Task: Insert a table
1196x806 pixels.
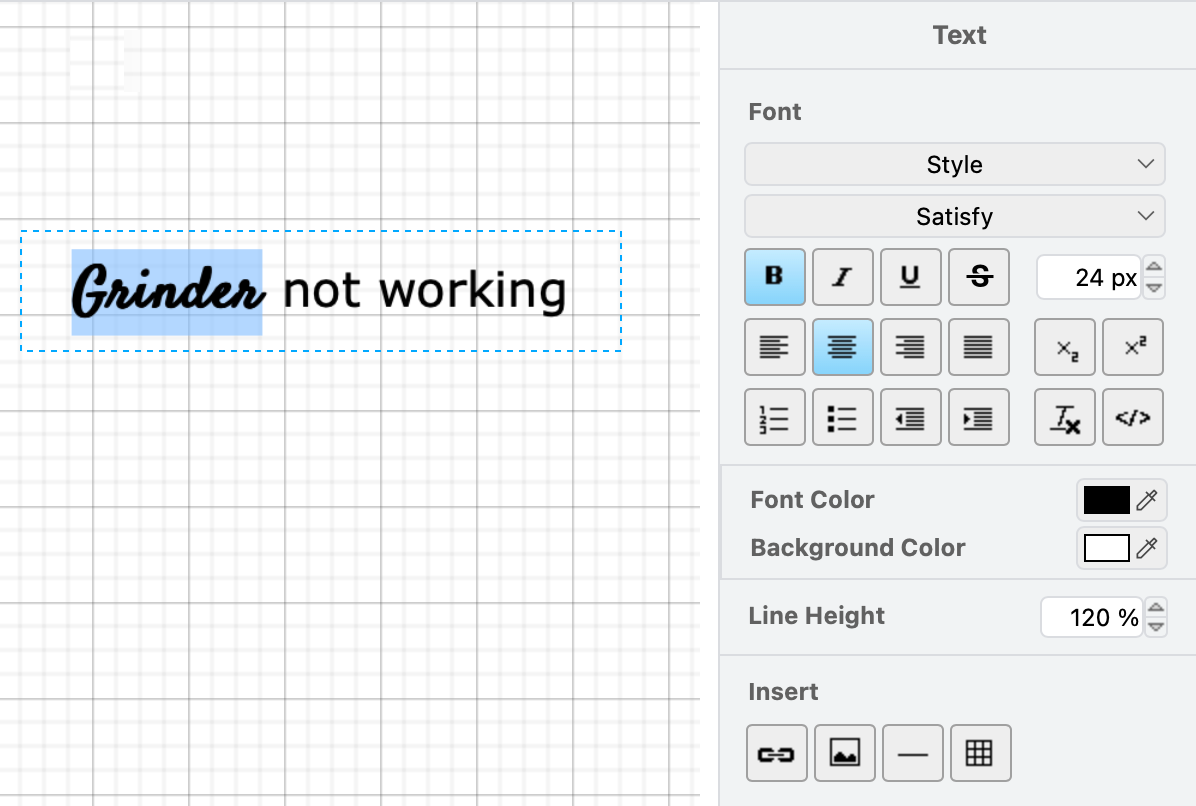Action: 980,752
